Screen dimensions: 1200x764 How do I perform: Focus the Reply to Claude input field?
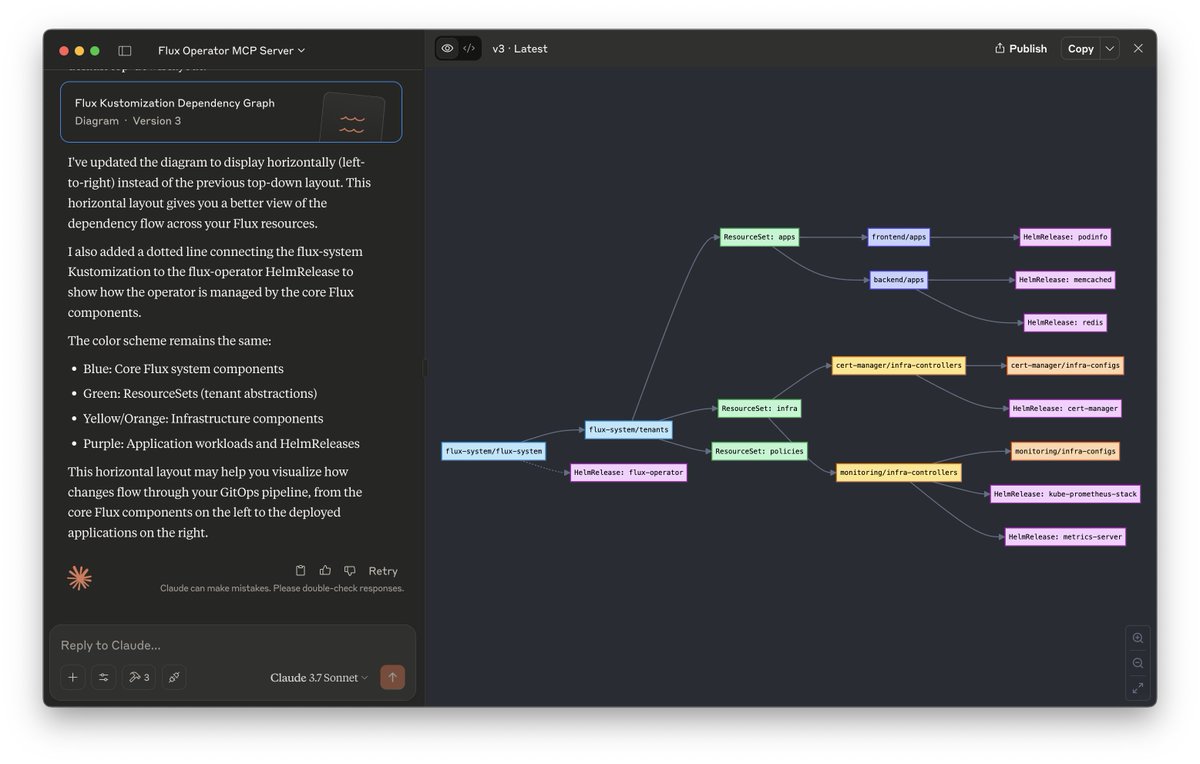(232, 646)
